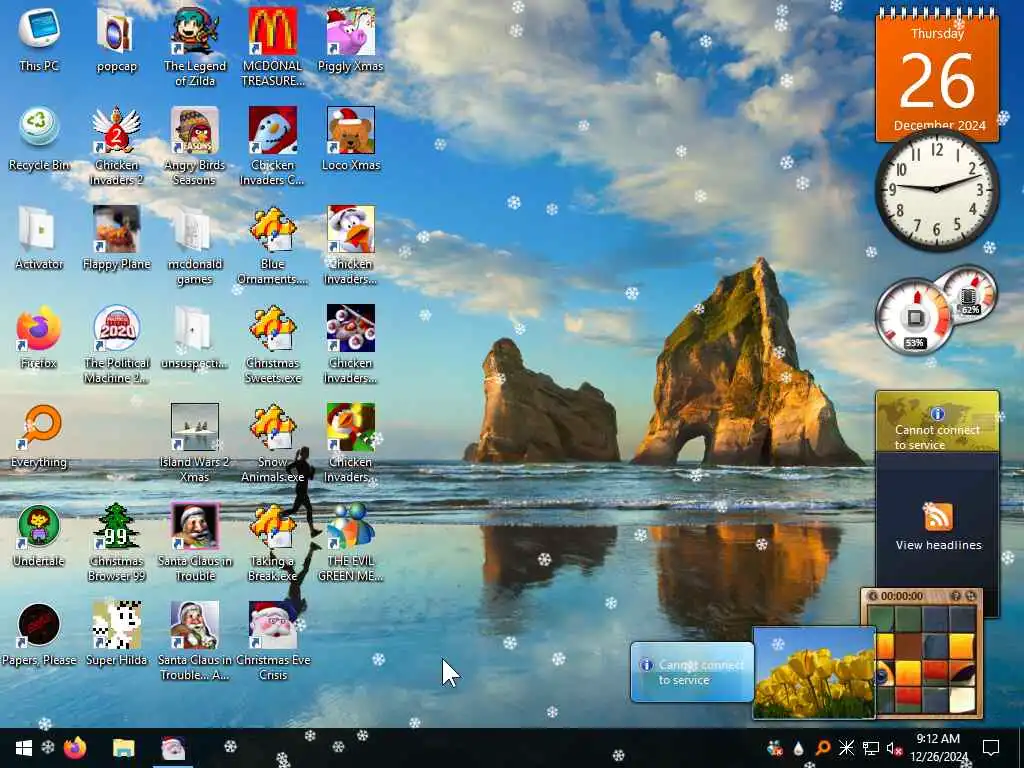1024x768 pixels.
Task: Click the yellow tulips slideshow thumbnail
Action: [814, 673]
